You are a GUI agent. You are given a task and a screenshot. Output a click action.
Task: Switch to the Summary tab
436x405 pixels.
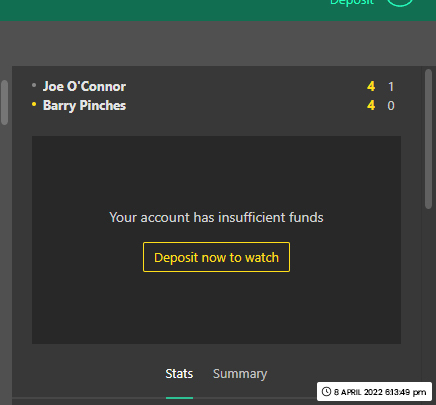point(240,374)
